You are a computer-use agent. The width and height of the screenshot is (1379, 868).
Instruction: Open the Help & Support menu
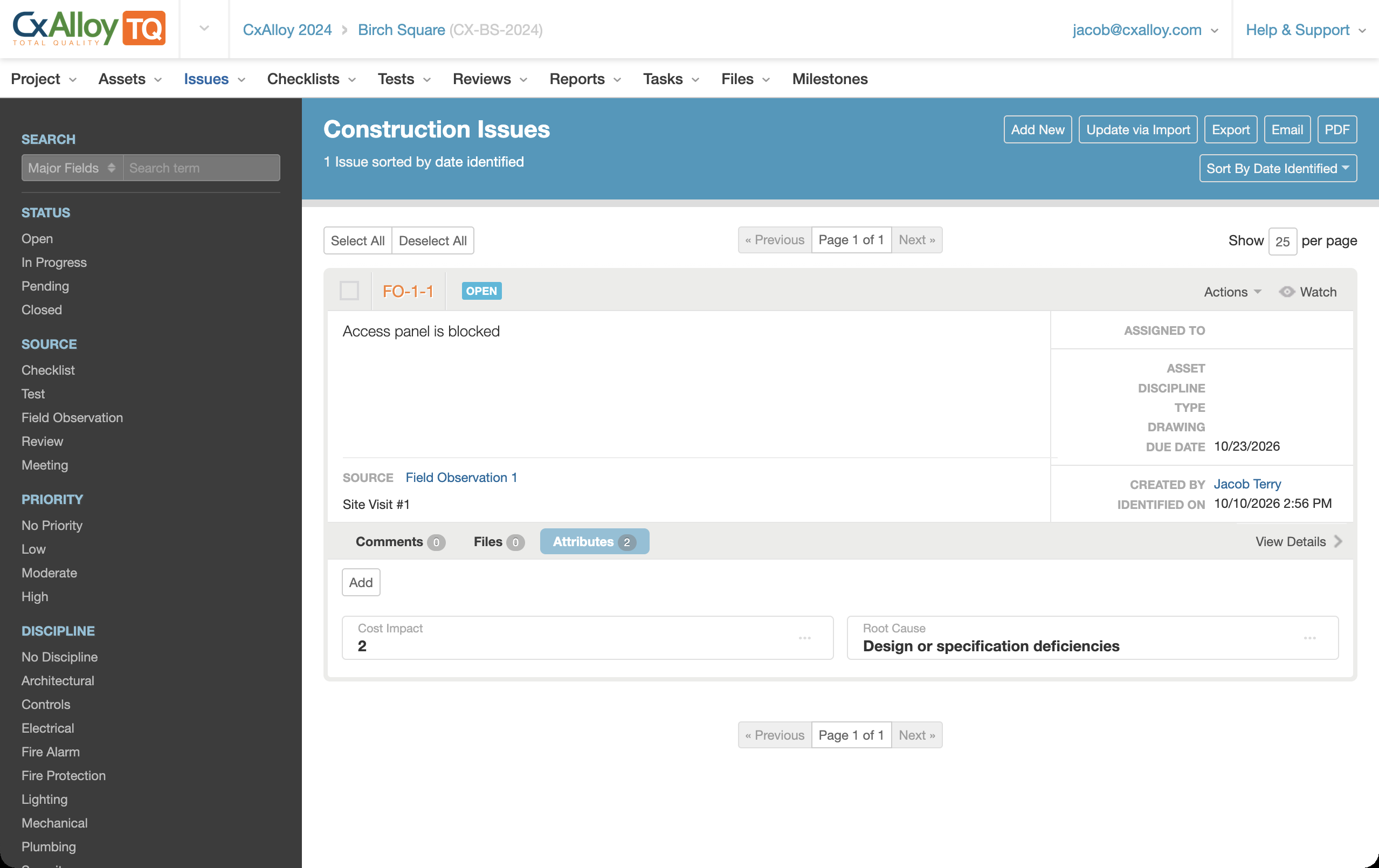1306,30
